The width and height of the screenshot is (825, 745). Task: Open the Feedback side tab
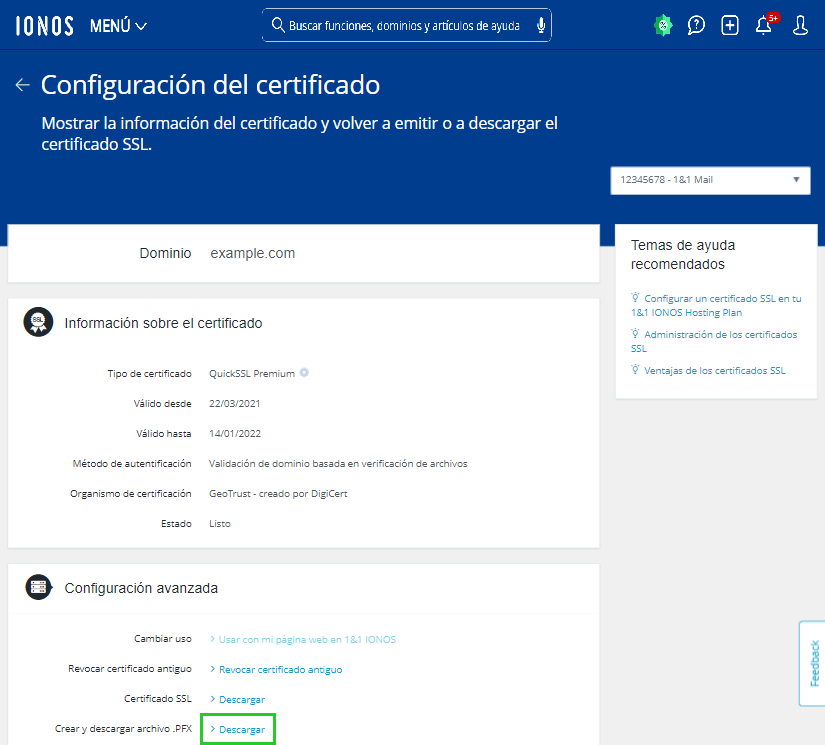click(x=812, y=663)
